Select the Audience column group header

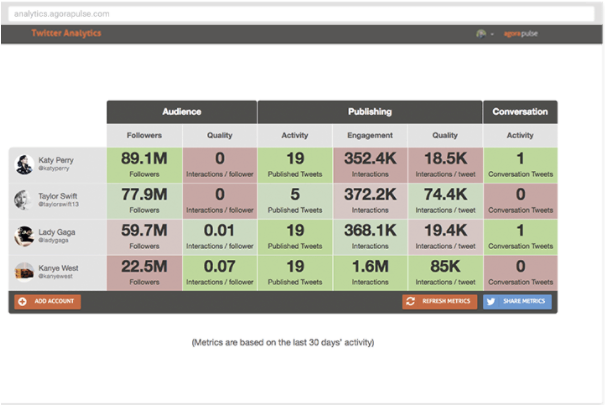pos(182,112)
